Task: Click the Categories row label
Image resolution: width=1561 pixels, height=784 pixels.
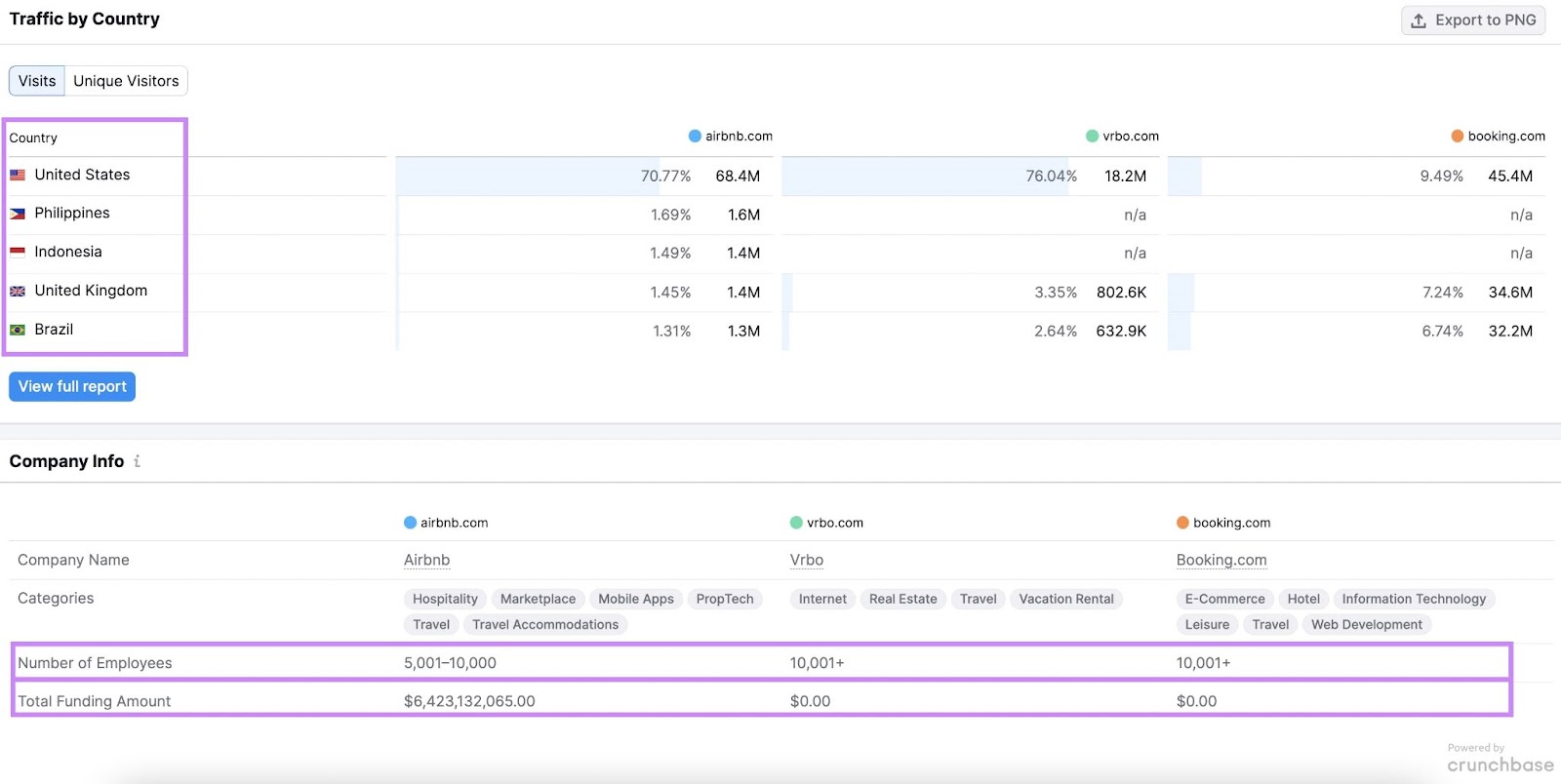Action: coord(56,599)
